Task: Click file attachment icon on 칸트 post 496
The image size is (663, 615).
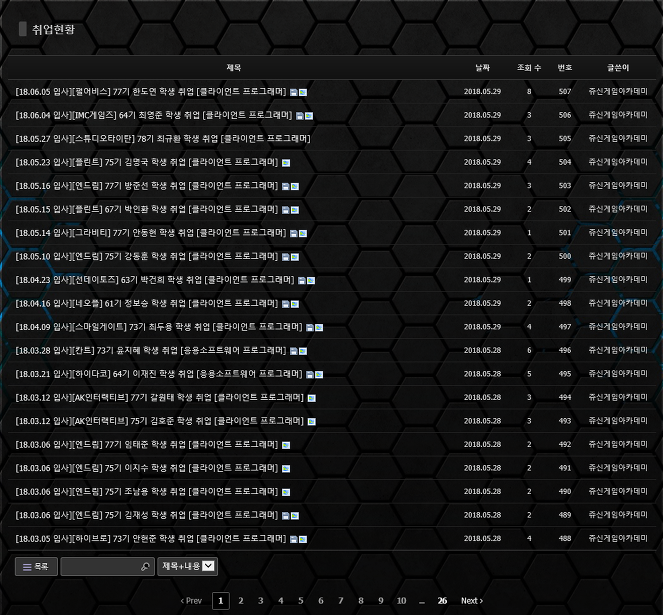Action: [x=294, y=351]
